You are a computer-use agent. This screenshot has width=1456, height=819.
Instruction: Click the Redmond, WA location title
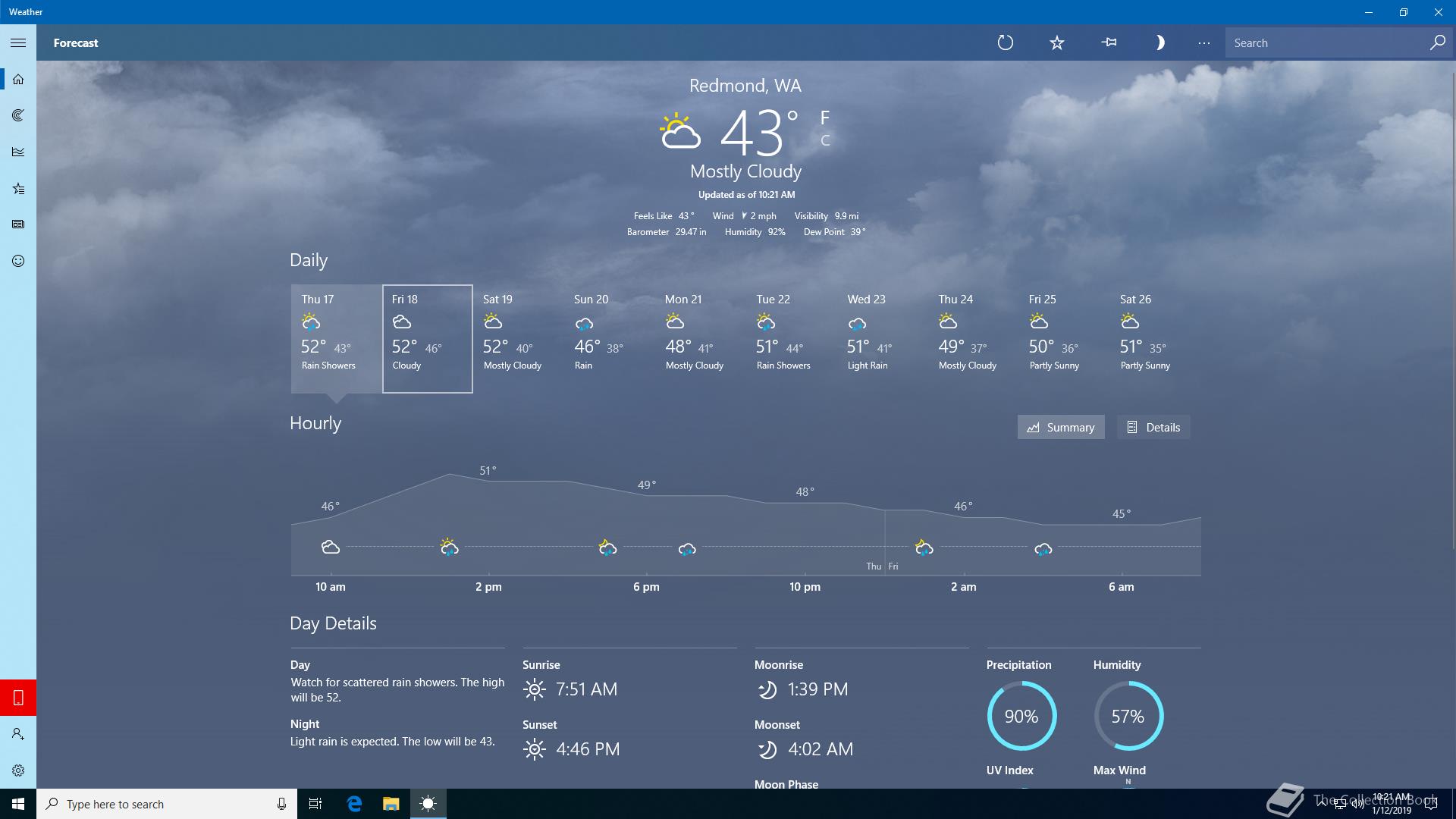pyautogui.click(x=745, y=86)
